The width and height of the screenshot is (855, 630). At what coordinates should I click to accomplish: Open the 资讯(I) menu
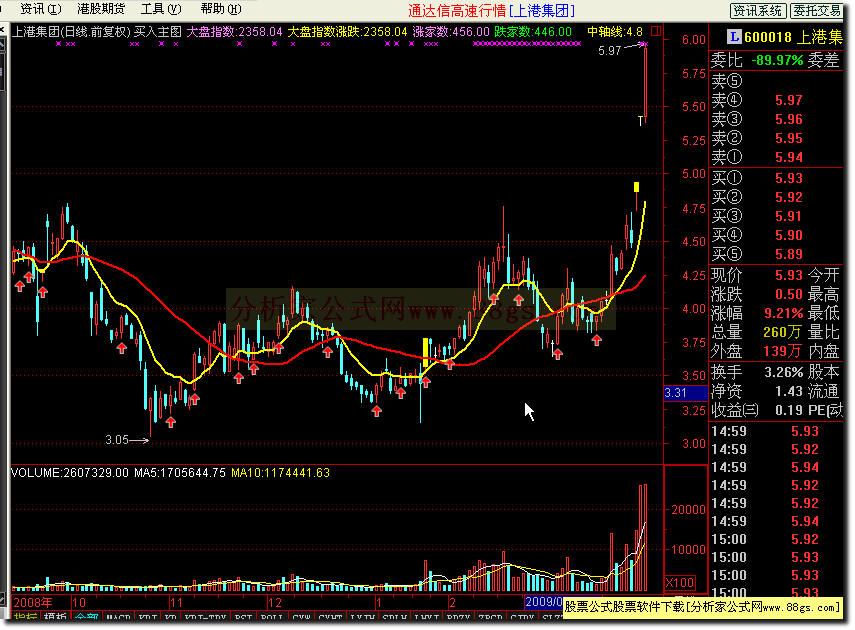[x=40, y=9]
